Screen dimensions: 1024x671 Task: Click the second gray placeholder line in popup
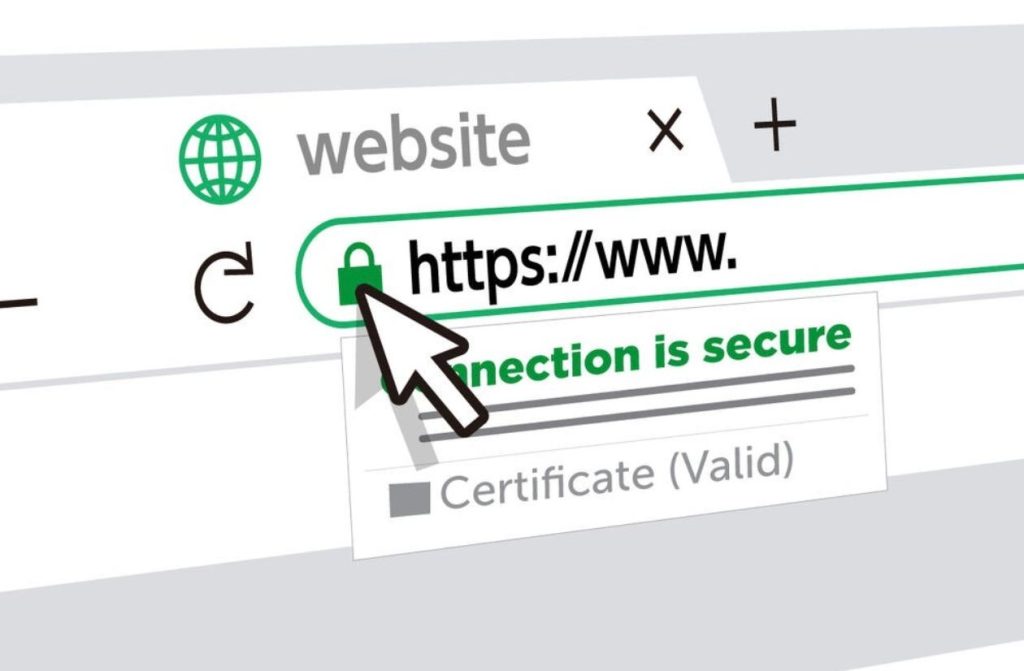(637, 414)
